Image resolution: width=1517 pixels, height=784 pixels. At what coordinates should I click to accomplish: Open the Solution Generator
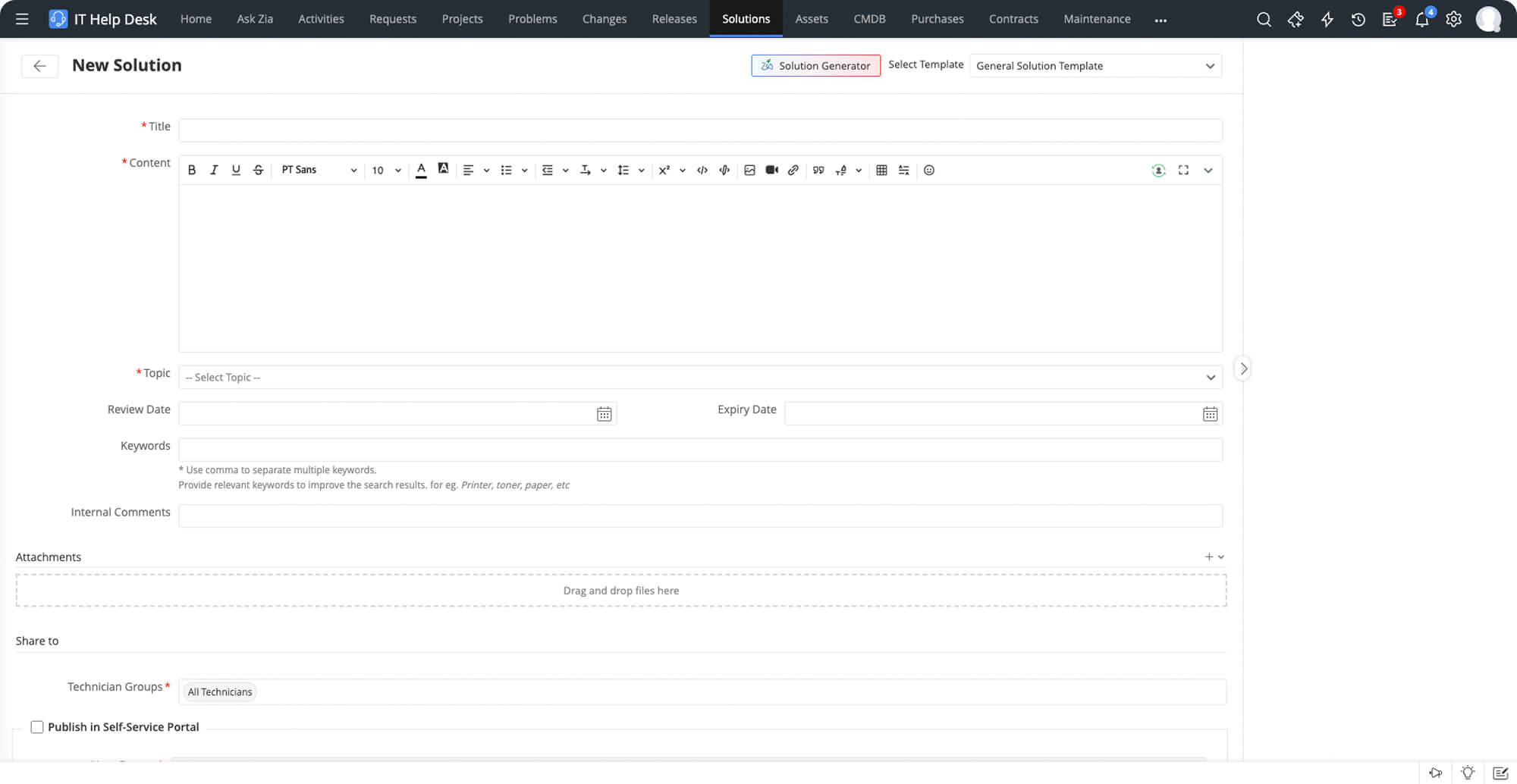click(x=815, y=65)
